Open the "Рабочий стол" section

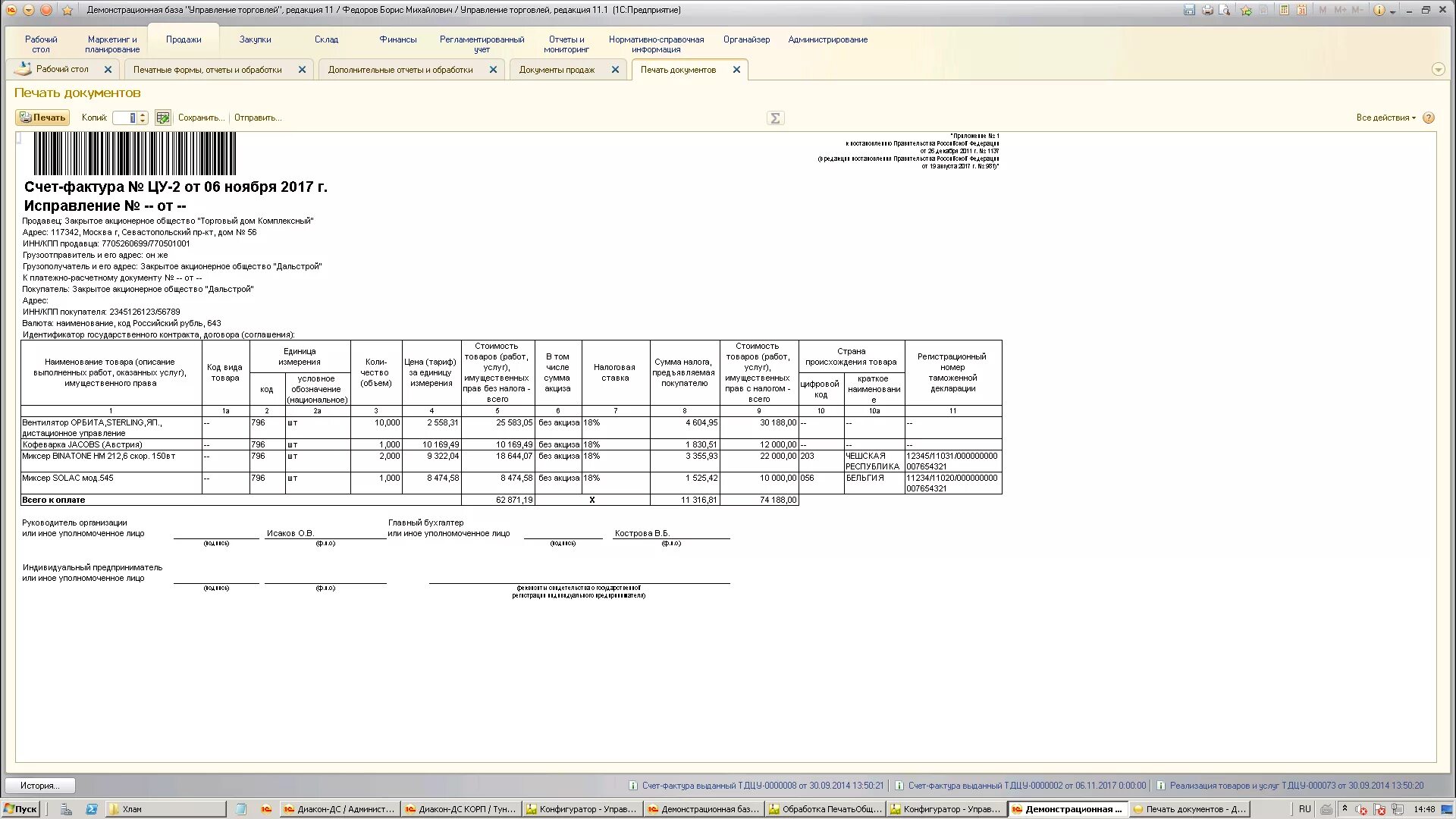[41, 44]
